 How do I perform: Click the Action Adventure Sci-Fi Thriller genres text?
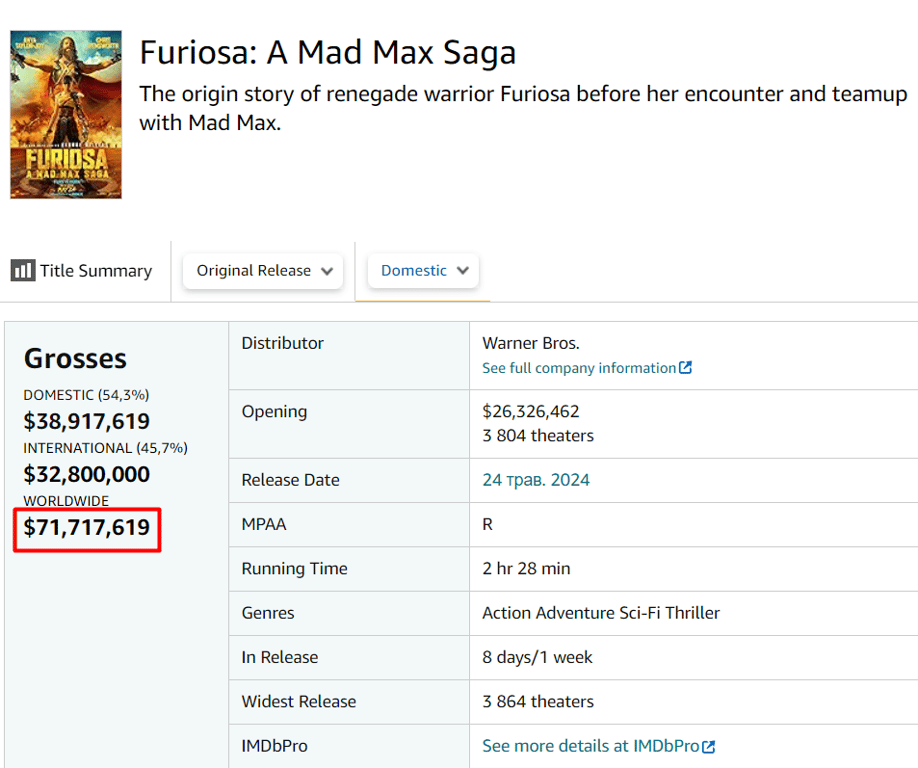pos(601,613)
